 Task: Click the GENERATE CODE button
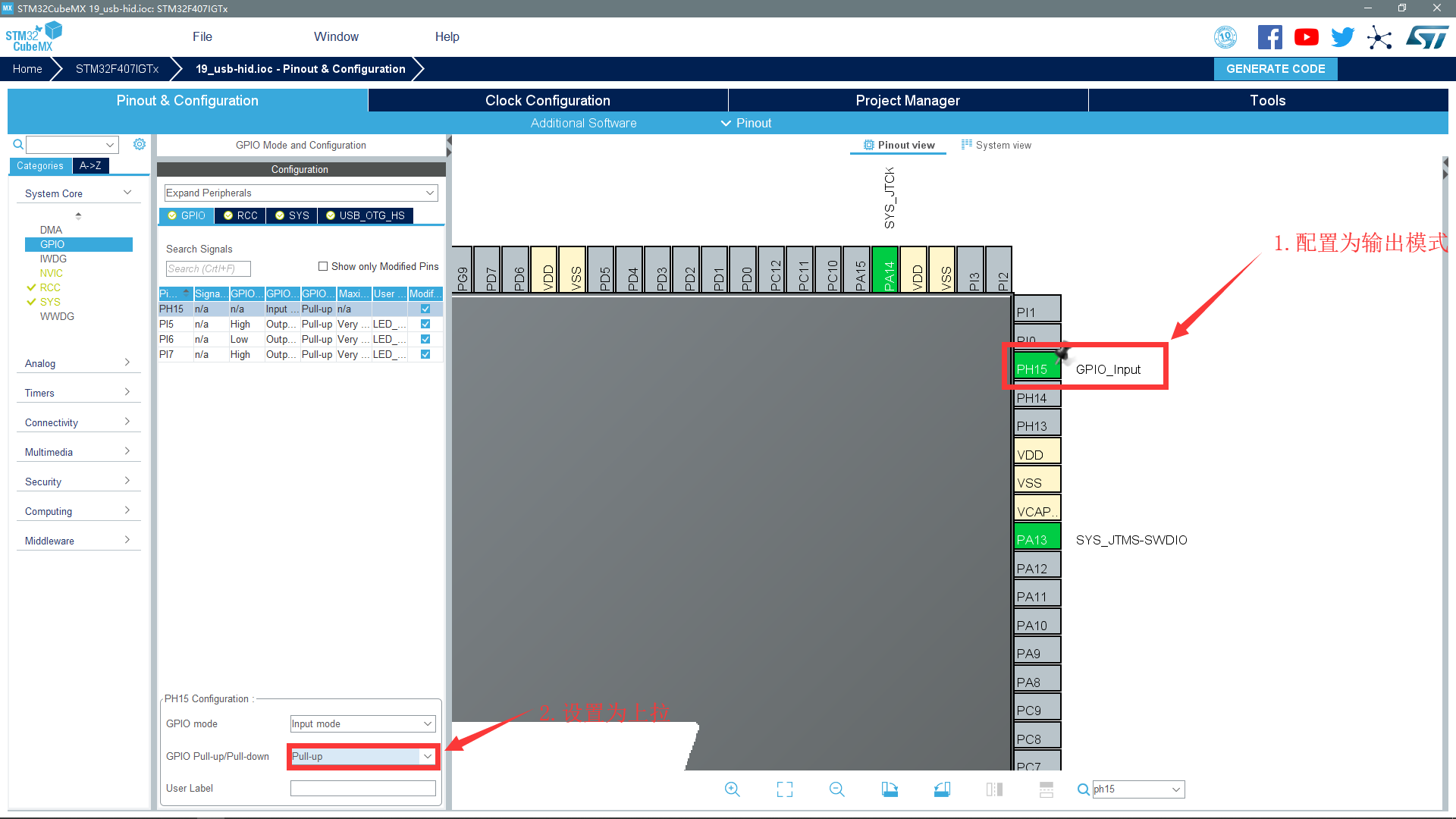1276,68
